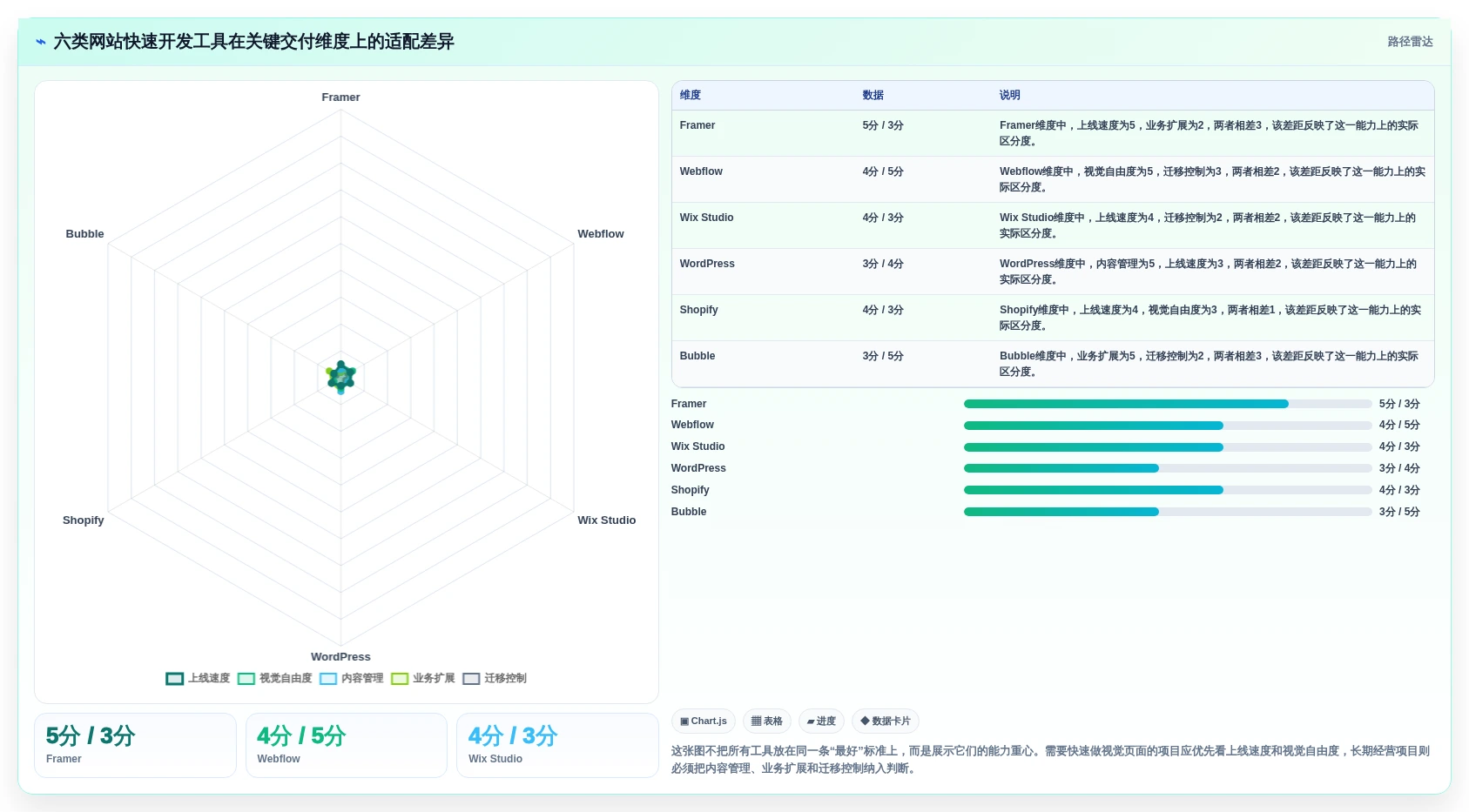The height and width of the screenshot is (812, 1469).
Task: Click the 维度 column header
Action: point(691,95)
